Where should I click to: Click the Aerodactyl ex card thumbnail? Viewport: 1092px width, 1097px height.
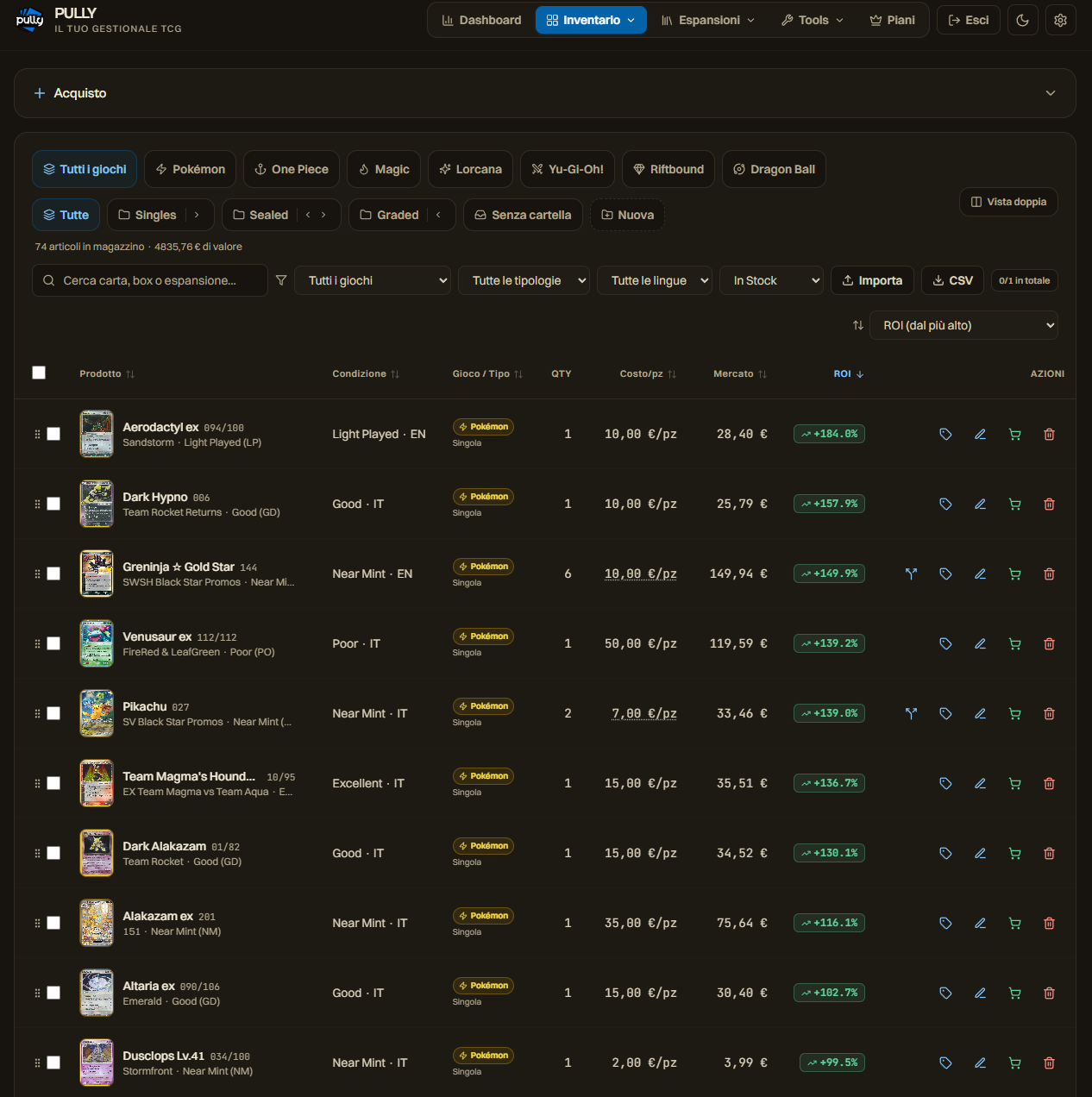[x=97, y=434]
